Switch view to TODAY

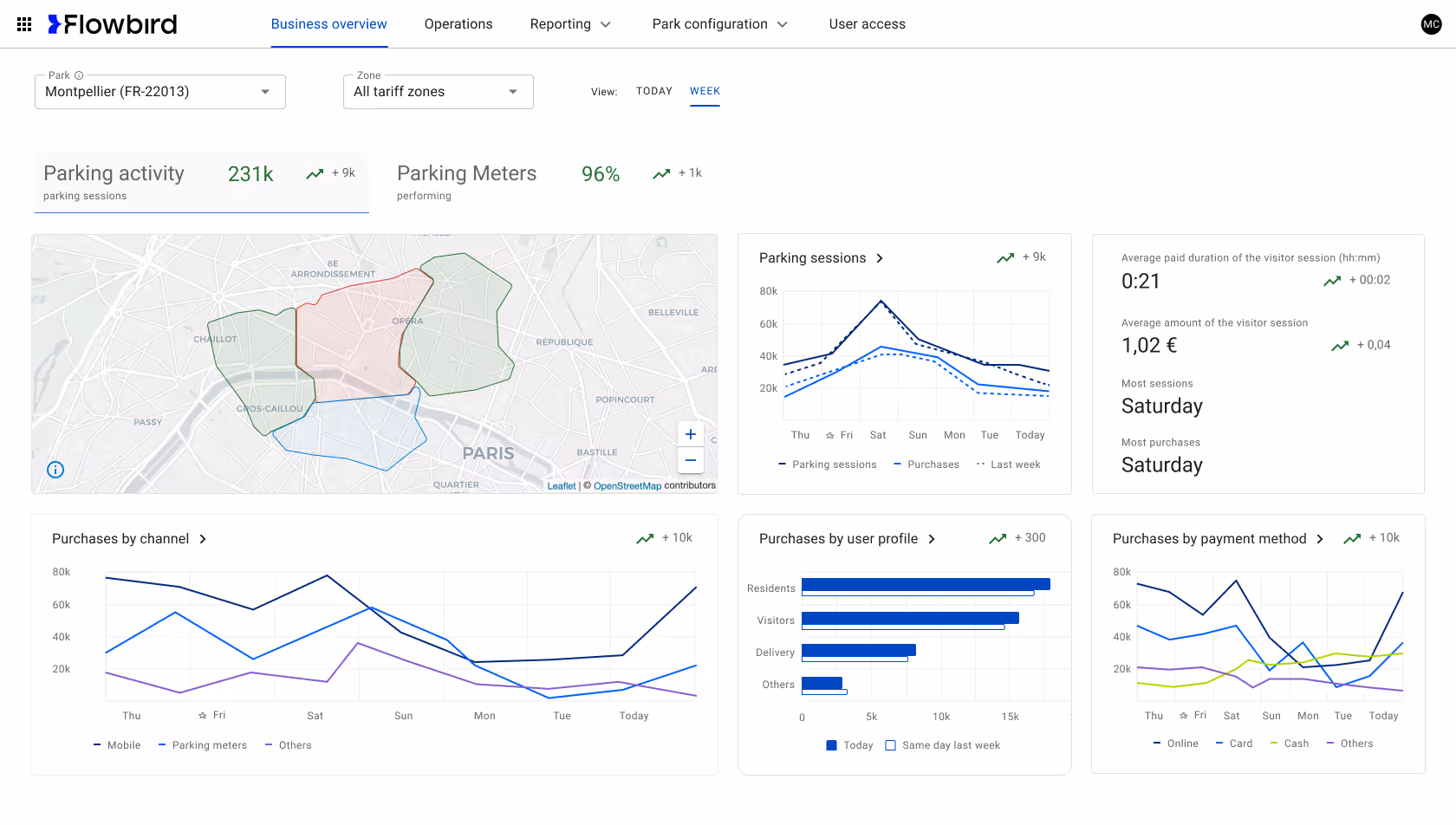654,91
